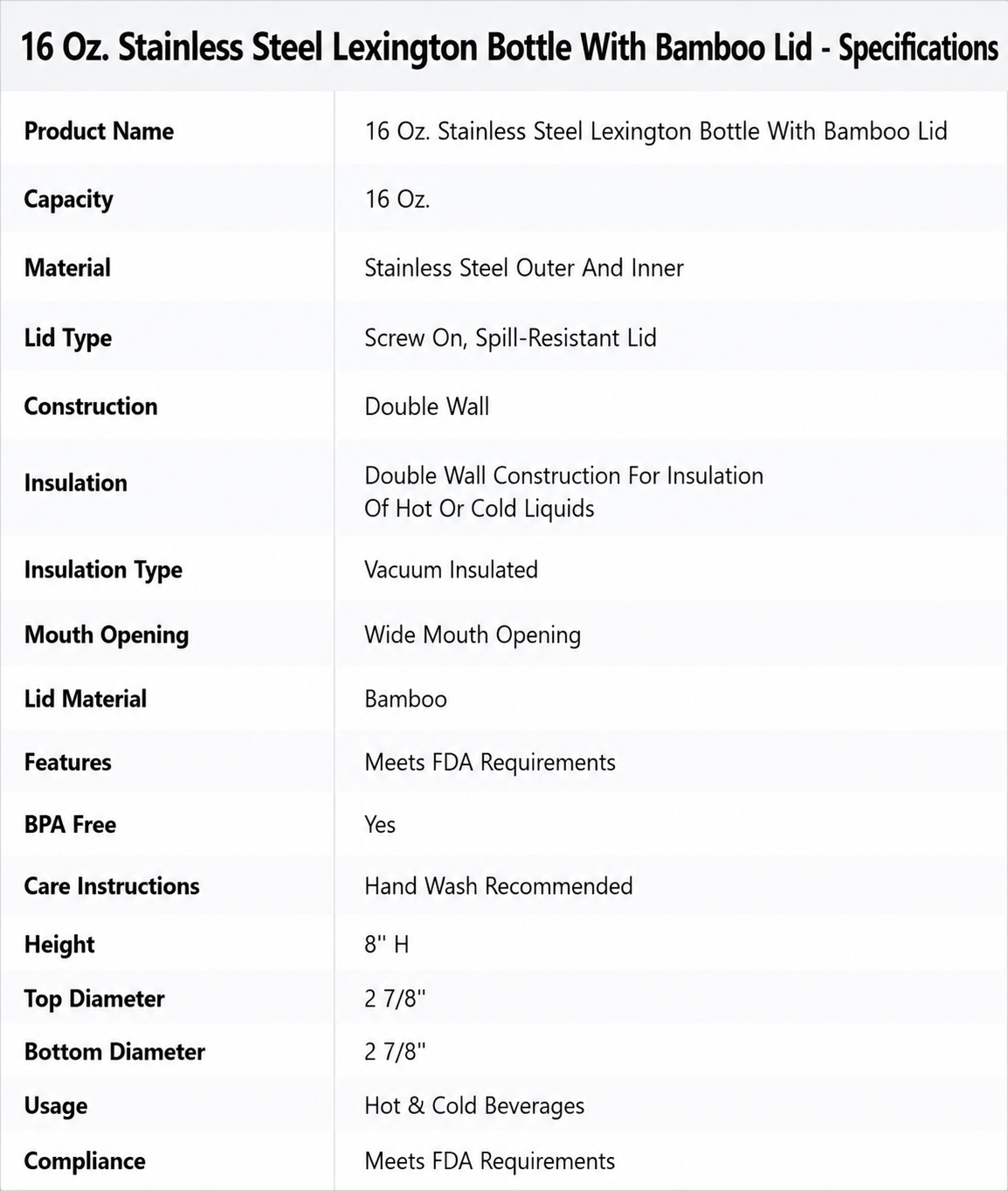Click the Top Diameter label
Viewport: 1008px width, 1191px height.
(94, 999)
